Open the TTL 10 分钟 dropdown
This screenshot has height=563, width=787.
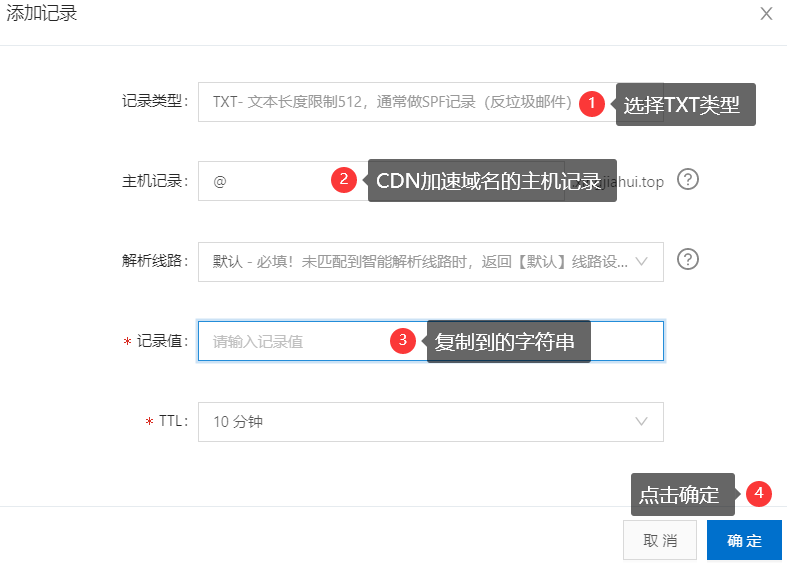click(x=430, y=422)
